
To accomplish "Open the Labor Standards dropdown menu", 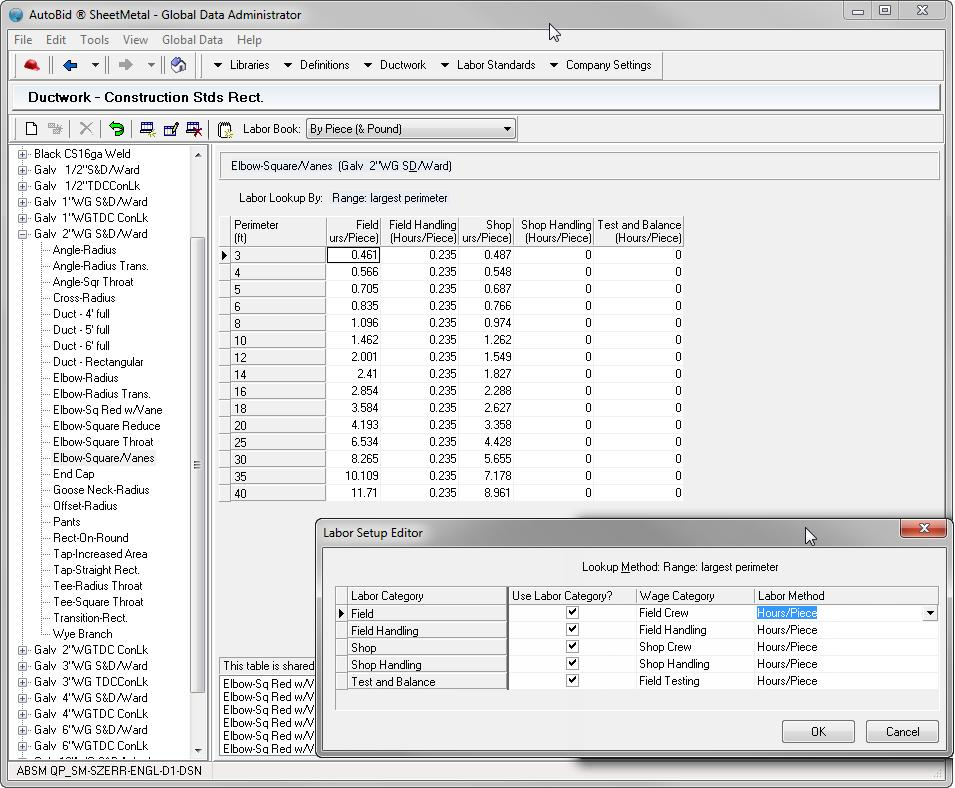I will [x=488, y=65].
